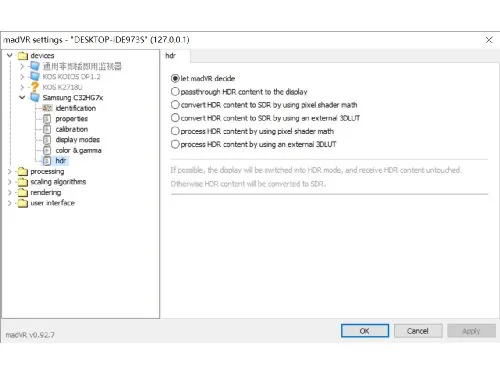Open the color & gamma tree item
This screenshot has height=375, width=500.
click(79, 150)
